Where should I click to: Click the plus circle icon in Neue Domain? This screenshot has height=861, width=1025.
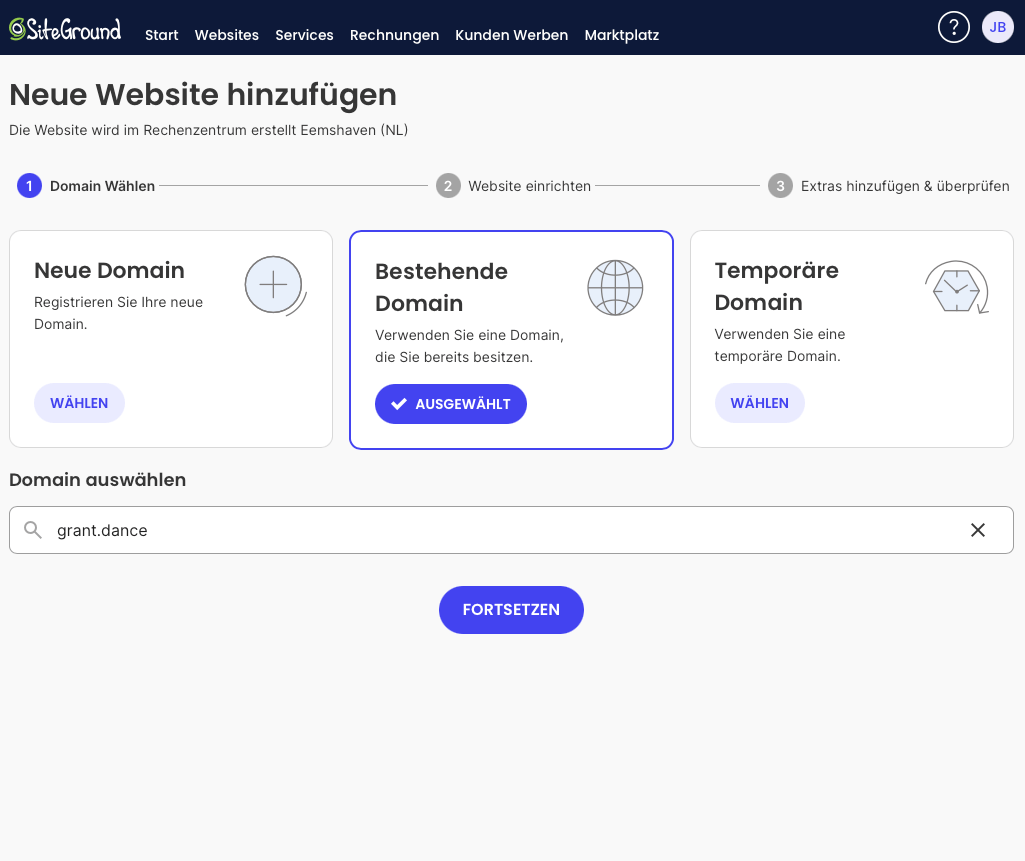[x=274, y=286]
